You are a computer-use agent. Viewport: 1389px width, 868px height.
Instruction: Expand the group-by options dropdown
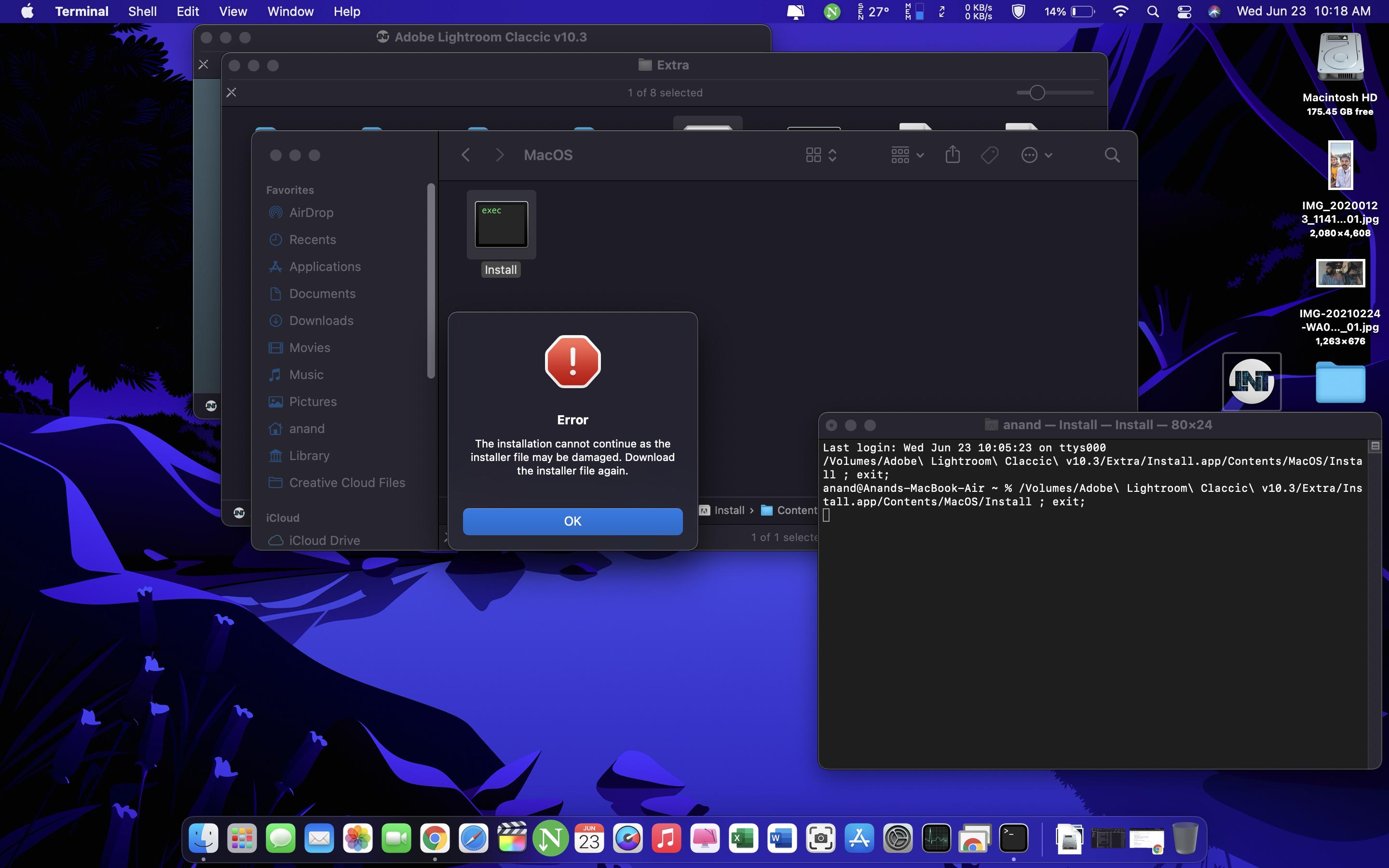pos(907,155)
